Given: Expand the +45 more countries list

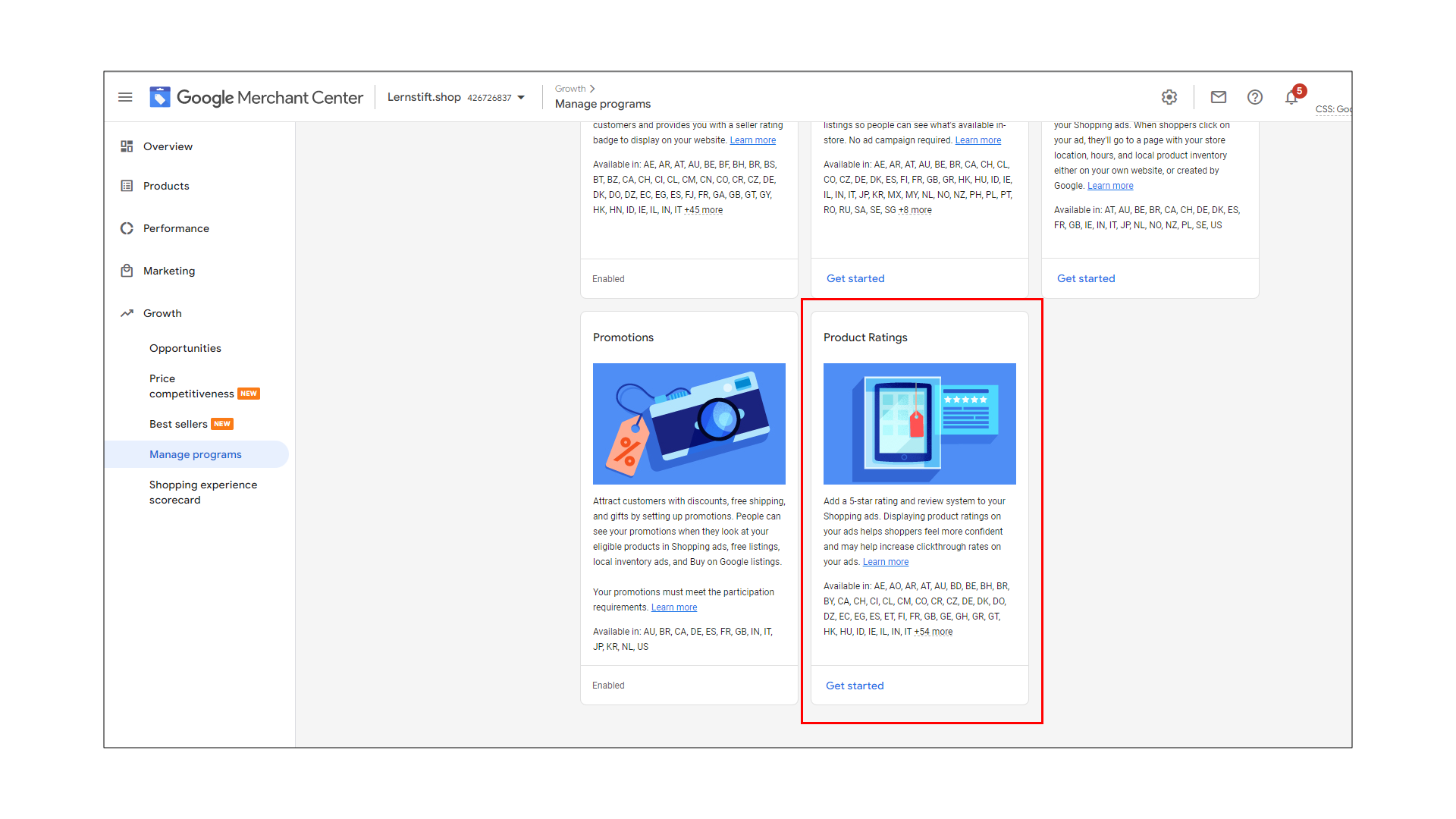Looking at the screenshot, I should pyautogui.click(x=704, y=210).
